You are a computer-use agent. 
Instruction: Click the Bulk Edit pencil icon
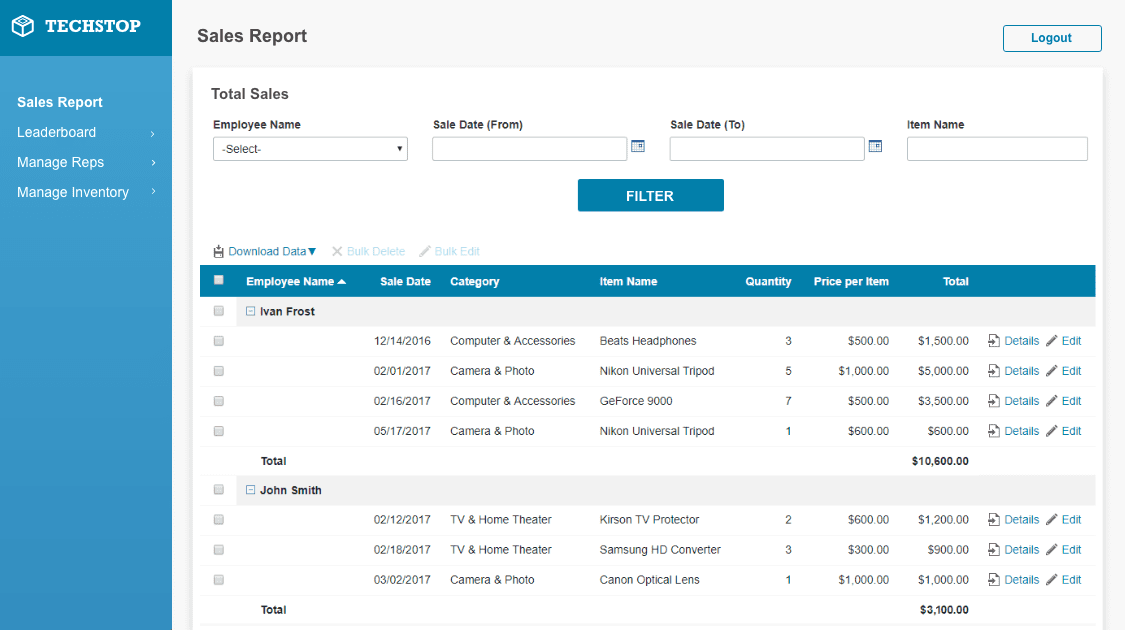coord(424,251)
